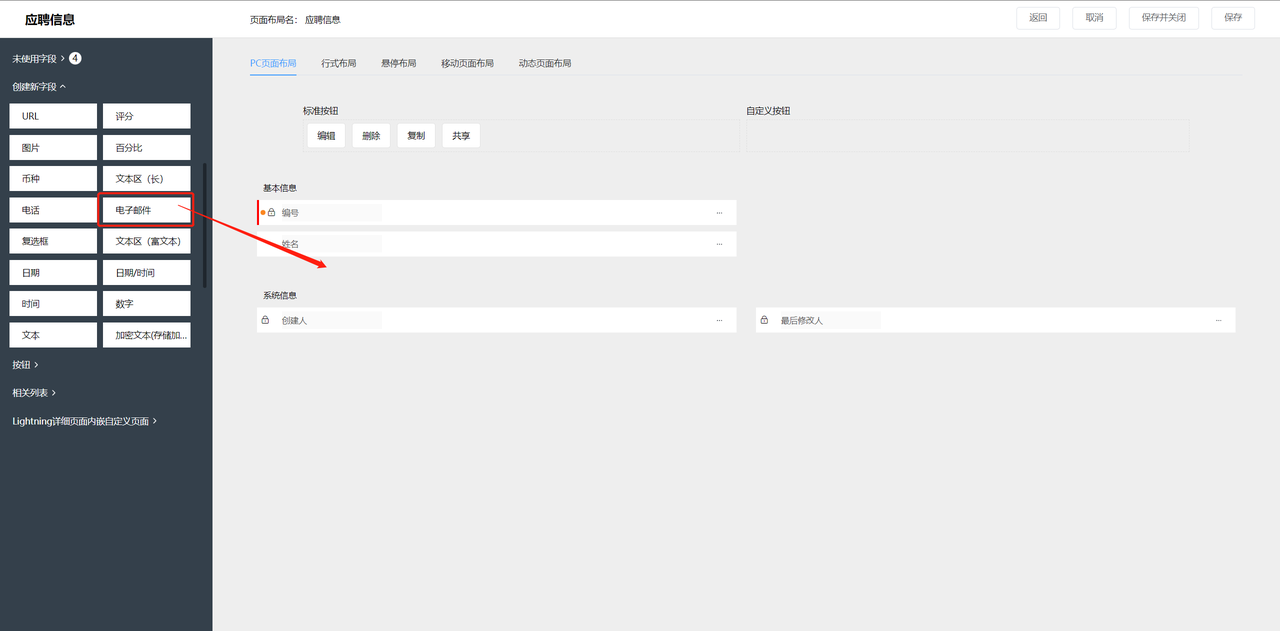Expand the 未使用字段 section
This screenshot has width=1280, height=631.
click(38, 59)
